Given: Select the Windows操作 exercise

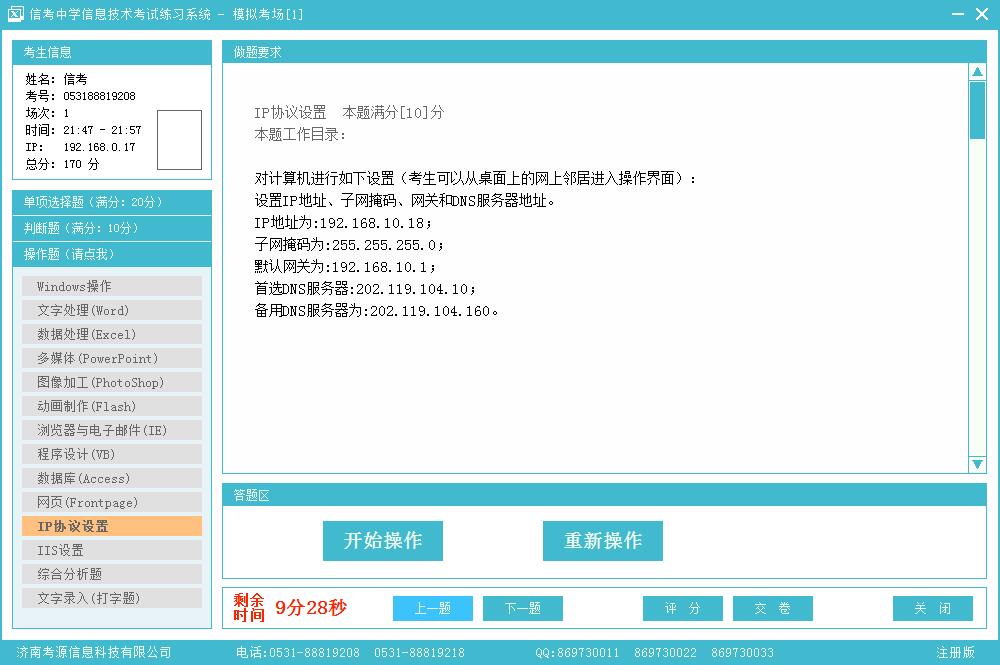Looking at the screenshot, I should [x=111, y=286].
